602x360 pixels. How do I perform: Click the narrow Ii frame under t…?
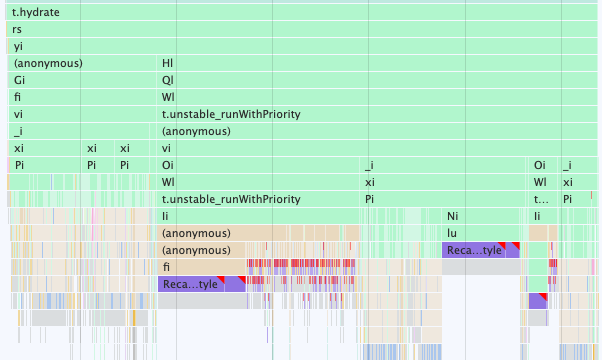pyautogui.click(x=543, y=216)
